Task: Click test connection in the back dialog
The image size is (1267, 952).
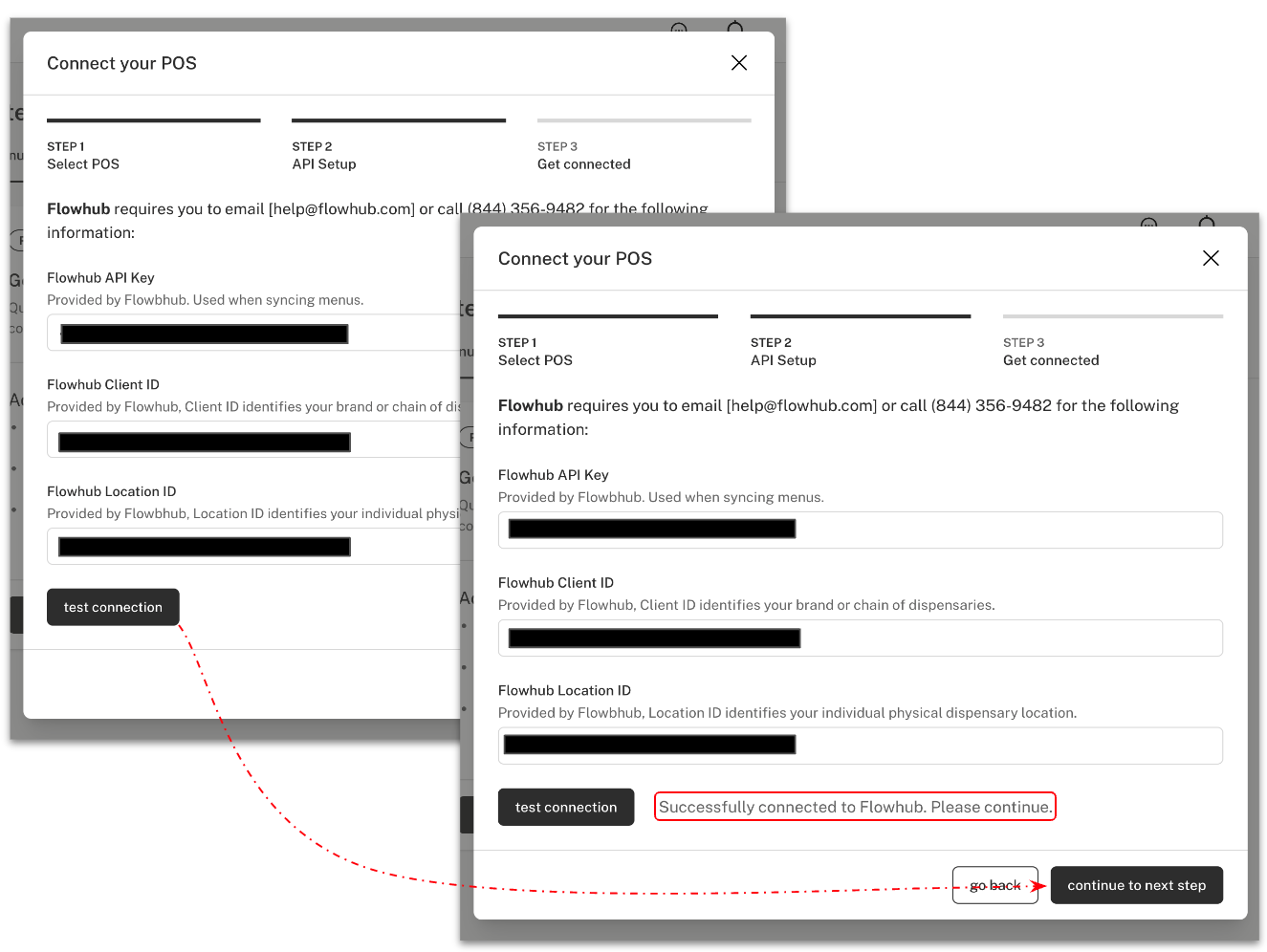Action: (x=113, y=607)
